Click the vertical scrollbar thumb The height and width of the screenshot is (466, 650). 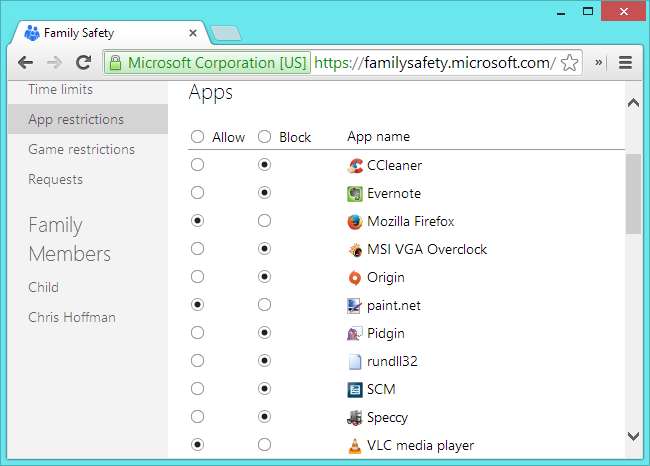633,194
